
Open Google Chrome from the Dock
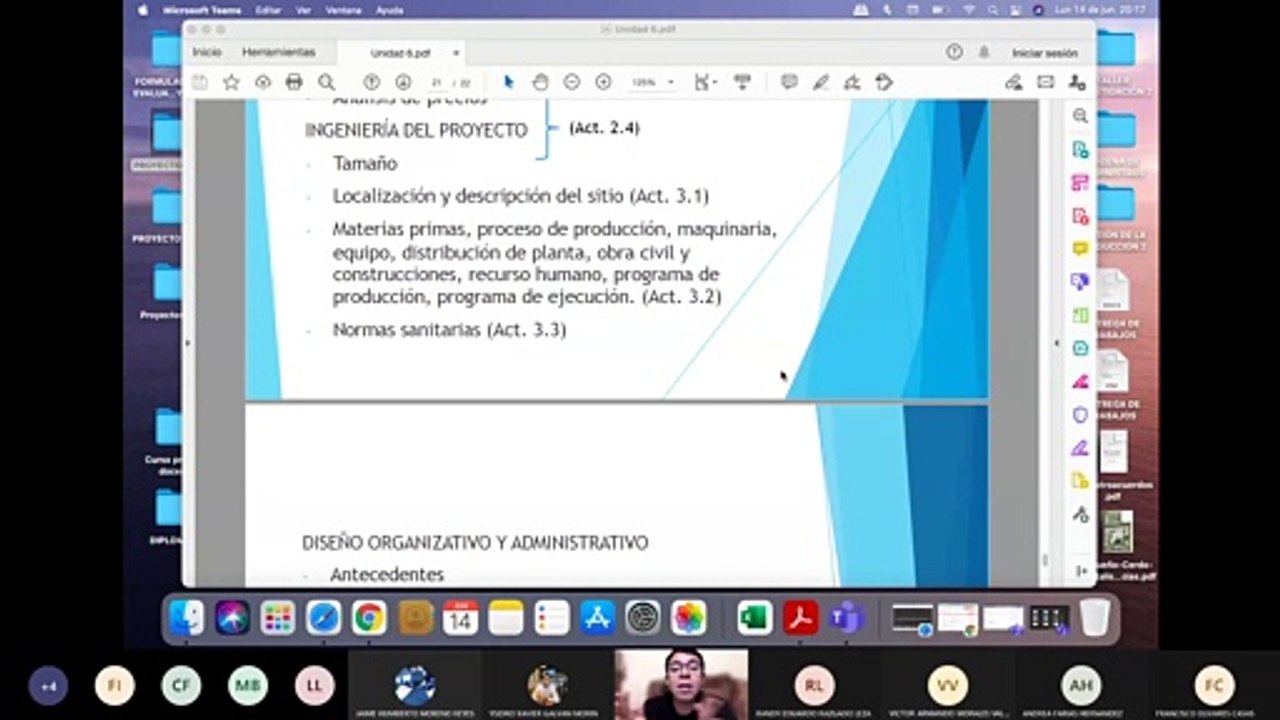click(369, 618)
